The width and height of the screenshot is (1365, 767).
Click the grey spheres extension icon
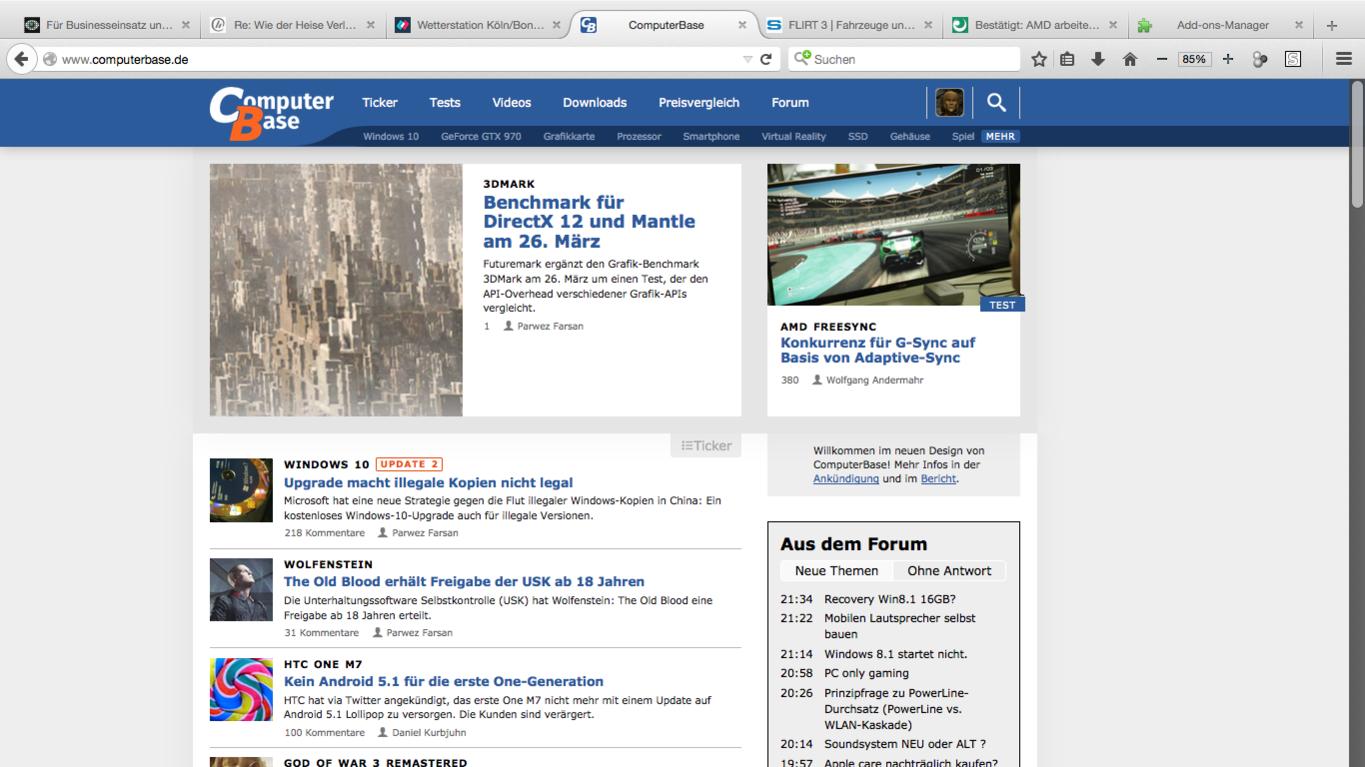tap(1260, 59)
